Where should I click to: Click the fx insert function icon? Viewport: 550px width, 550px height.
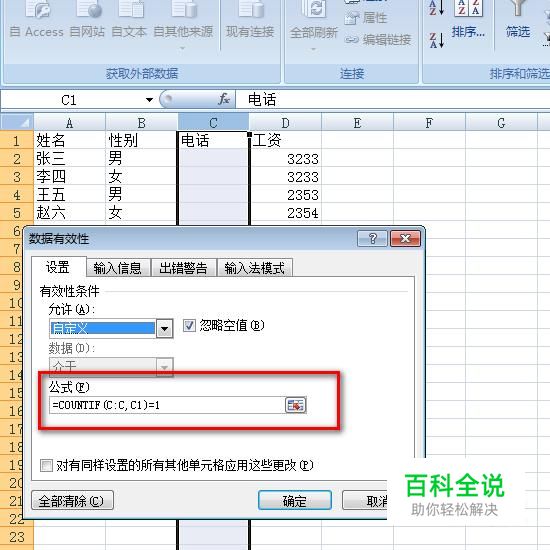pyautogui.click(x=223, y=99)
